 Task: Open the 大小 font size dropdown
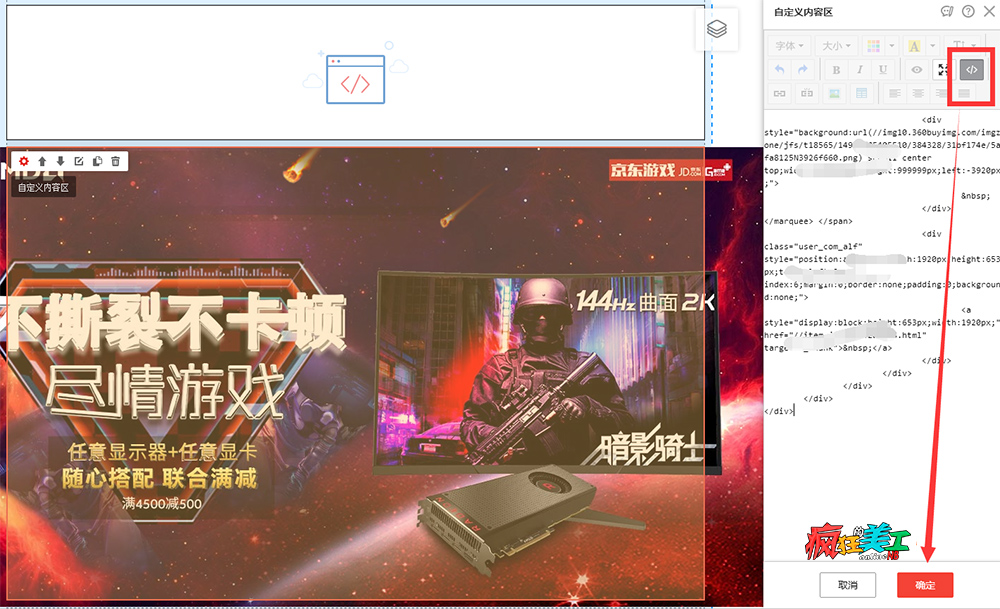(836, 46)
